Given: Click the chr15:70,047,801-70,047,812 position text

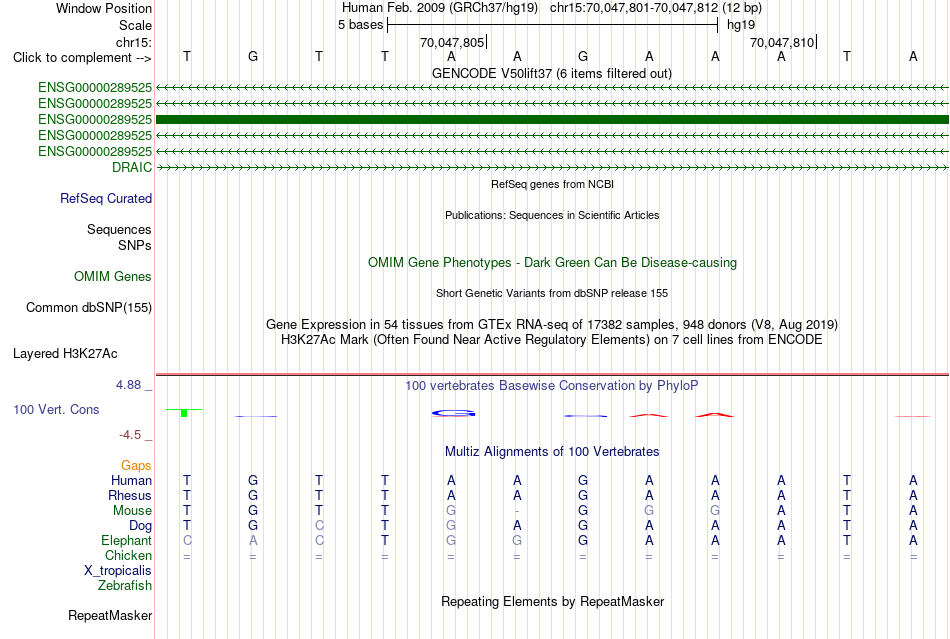Looking at the screenshot, I should point(634,8).
